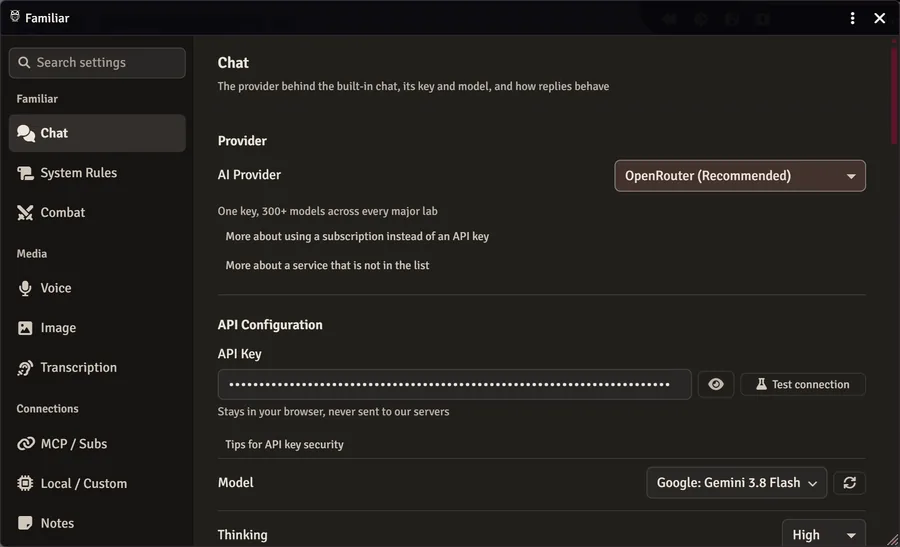Click the Local / Custom chip icon
This screenshot has height=547, width=900.
point(25,483)
